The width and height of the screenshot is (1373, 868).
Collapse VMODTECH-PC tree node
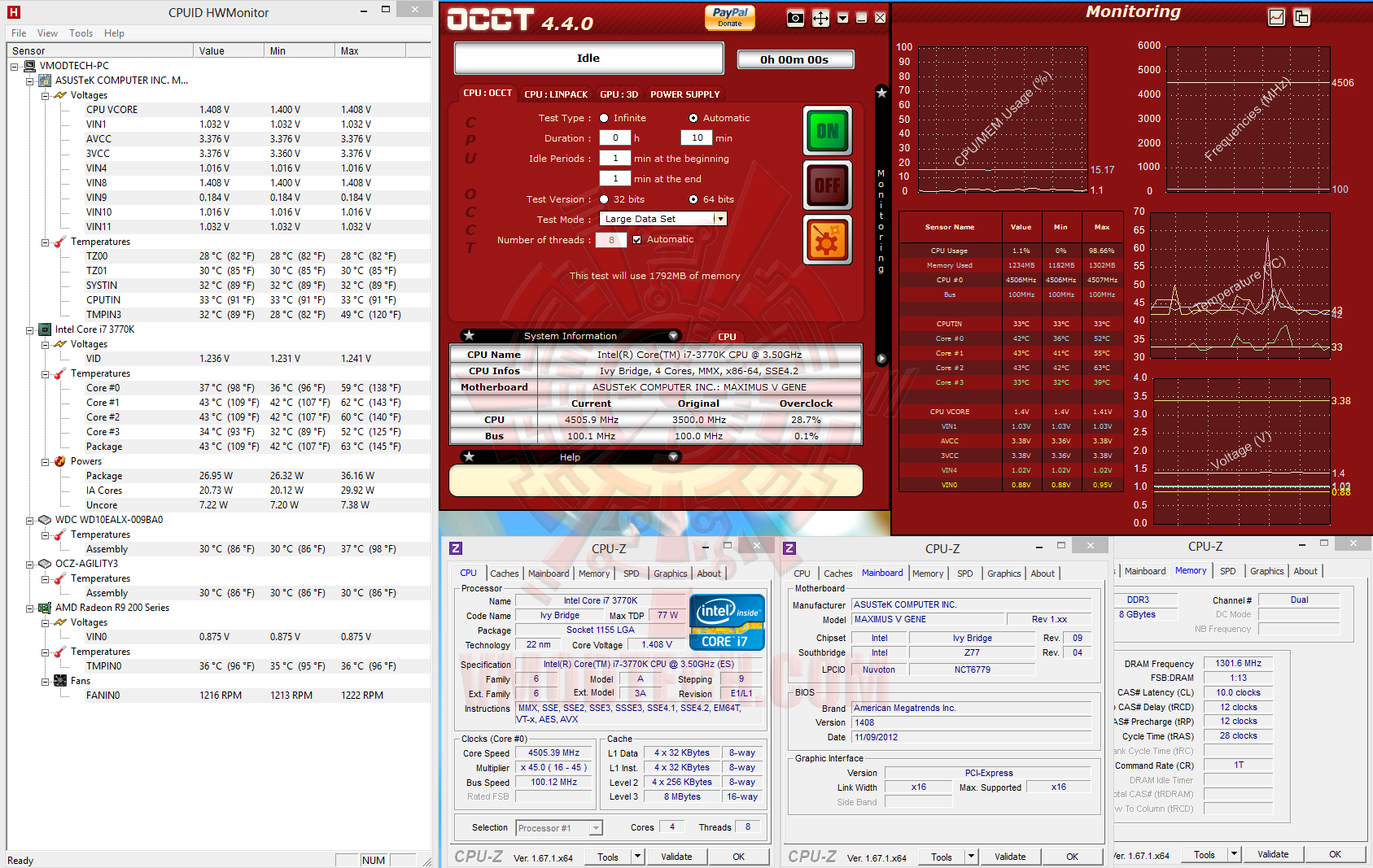click(x=14, y=66)
